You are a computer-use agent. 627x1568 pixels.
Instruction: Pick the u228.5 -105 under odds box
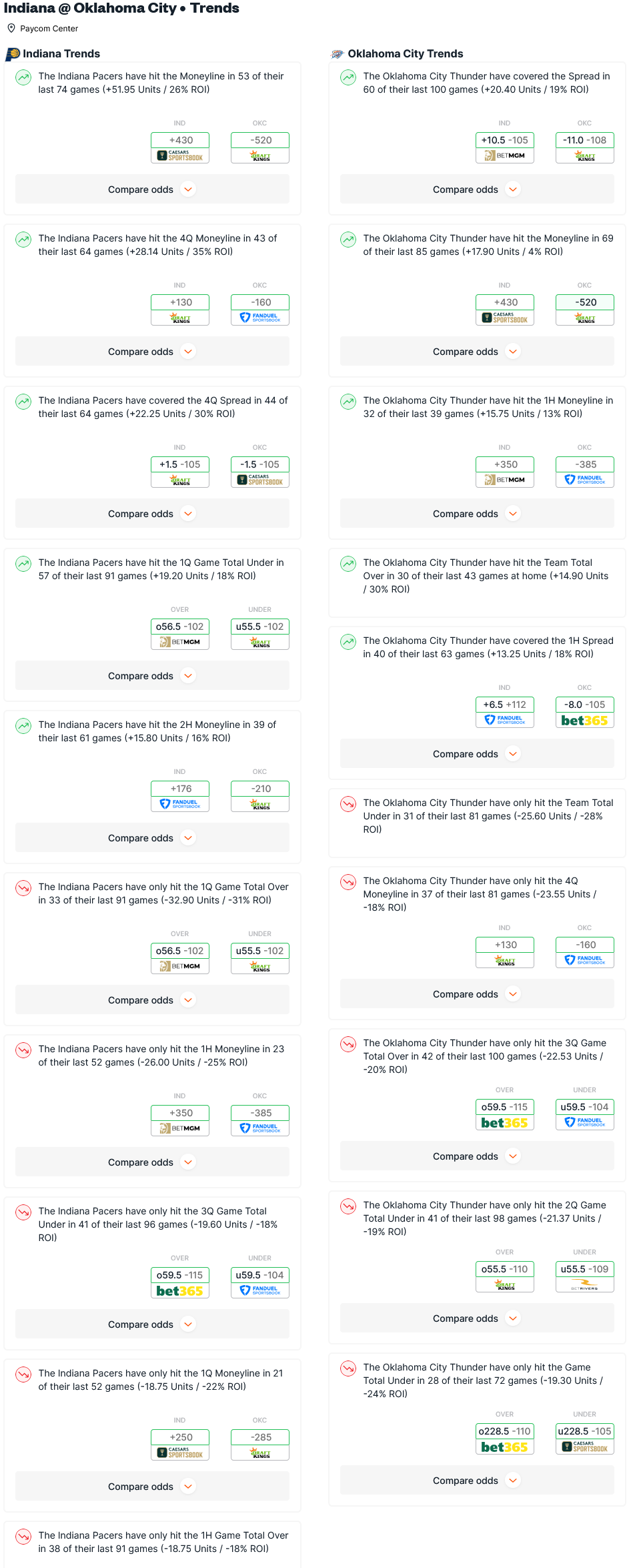tap(585, 1431)
